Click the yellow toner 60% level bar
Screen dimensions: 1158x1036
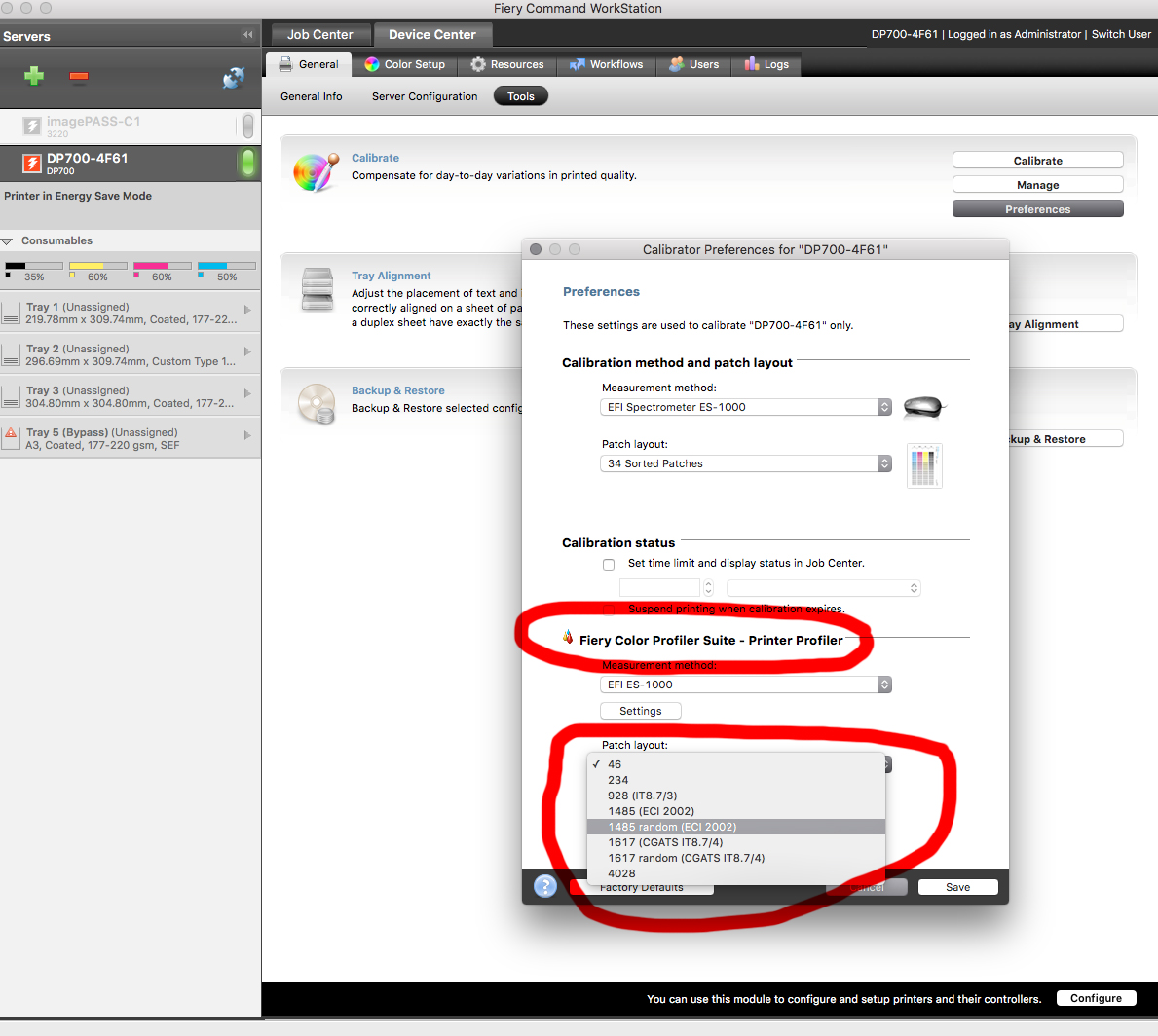click(98, 266)
